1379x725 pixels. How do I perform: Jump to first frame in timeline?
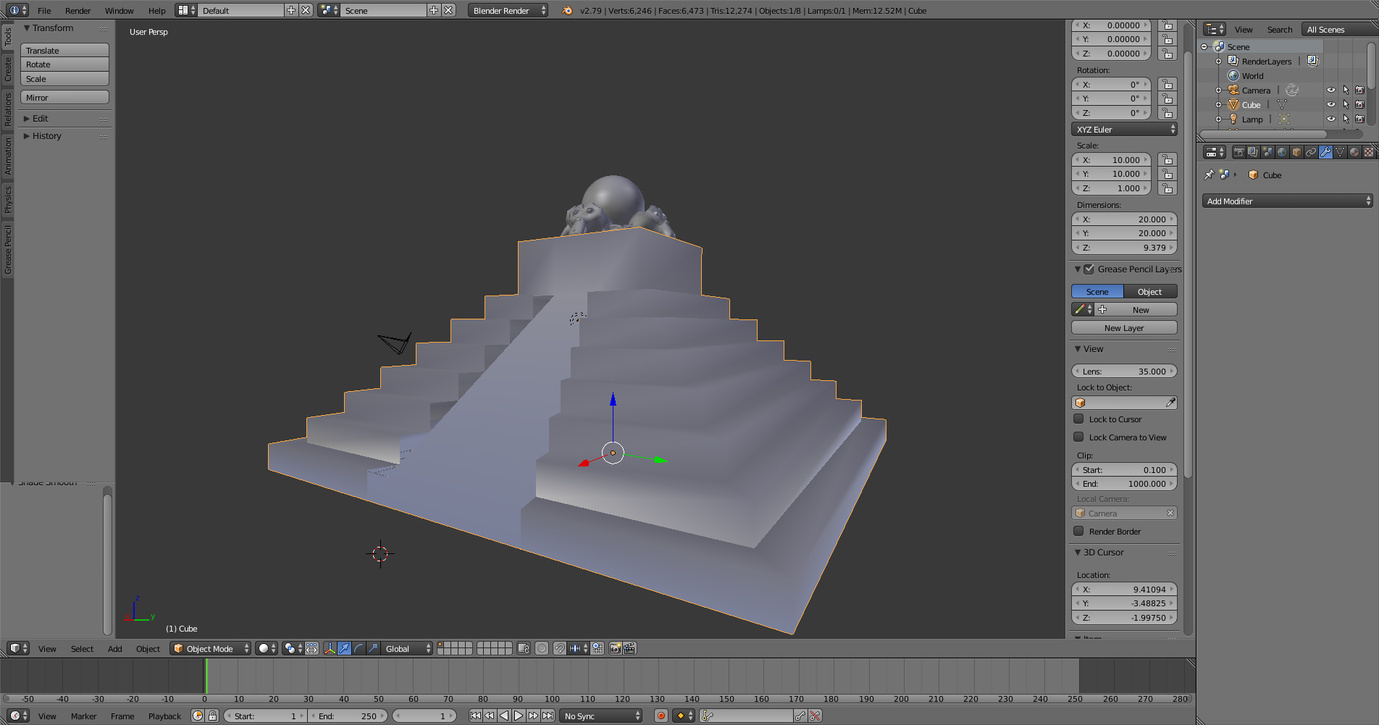(476, 716)
